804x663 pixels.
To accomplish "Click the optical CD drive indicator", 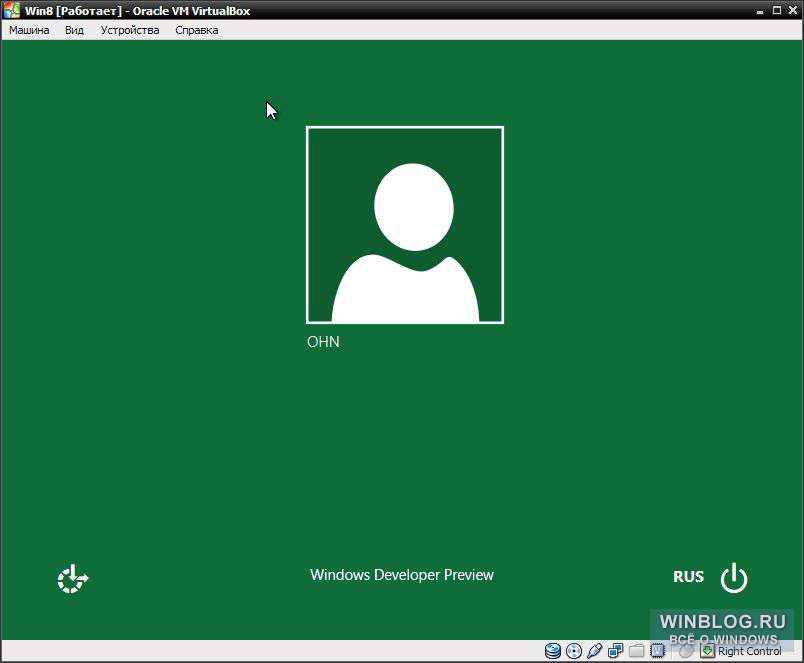I will (574, 651).
